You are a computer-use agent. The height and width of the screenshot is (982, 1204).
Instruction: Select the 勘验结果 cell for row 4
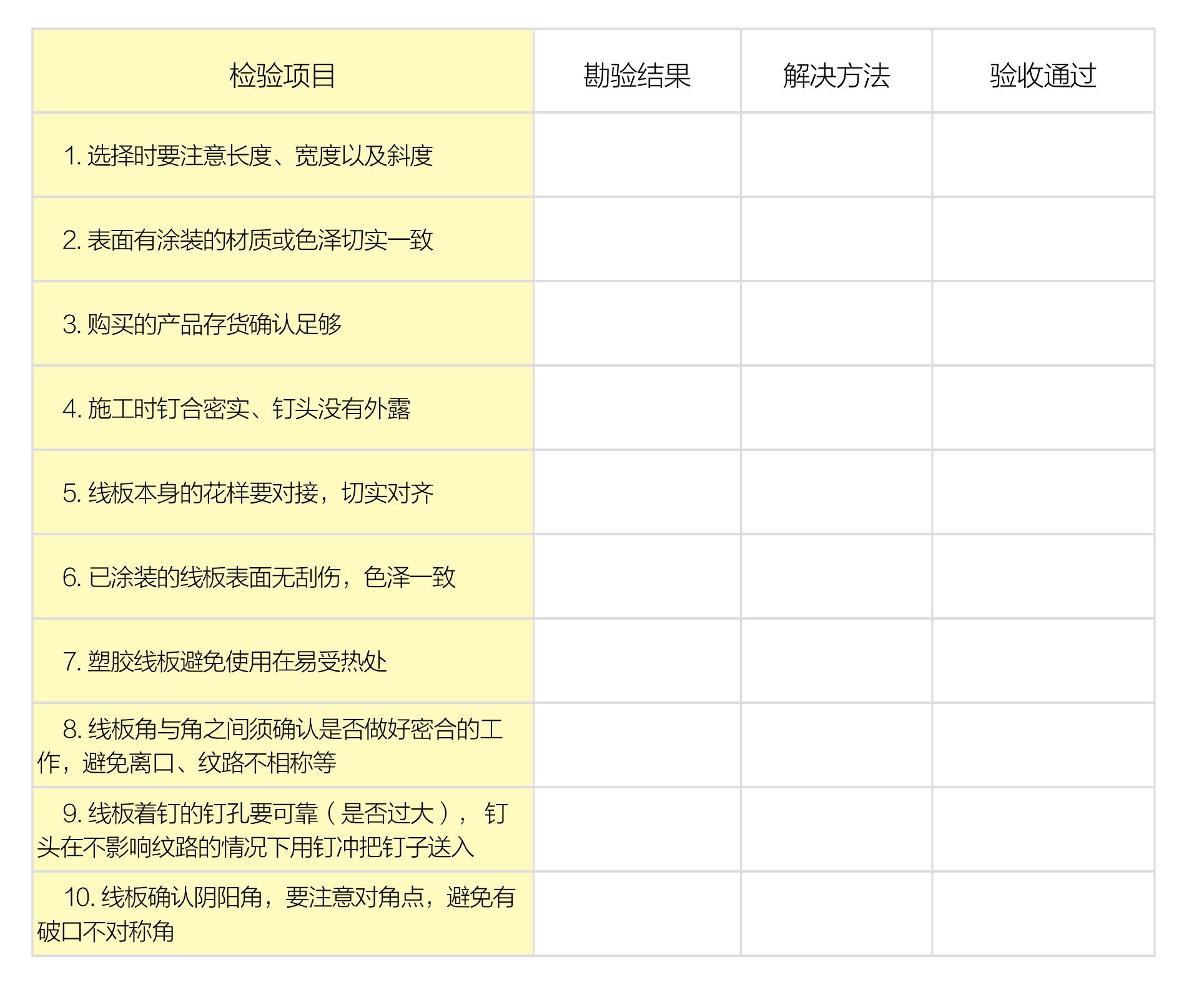click(x=637, y=408)
